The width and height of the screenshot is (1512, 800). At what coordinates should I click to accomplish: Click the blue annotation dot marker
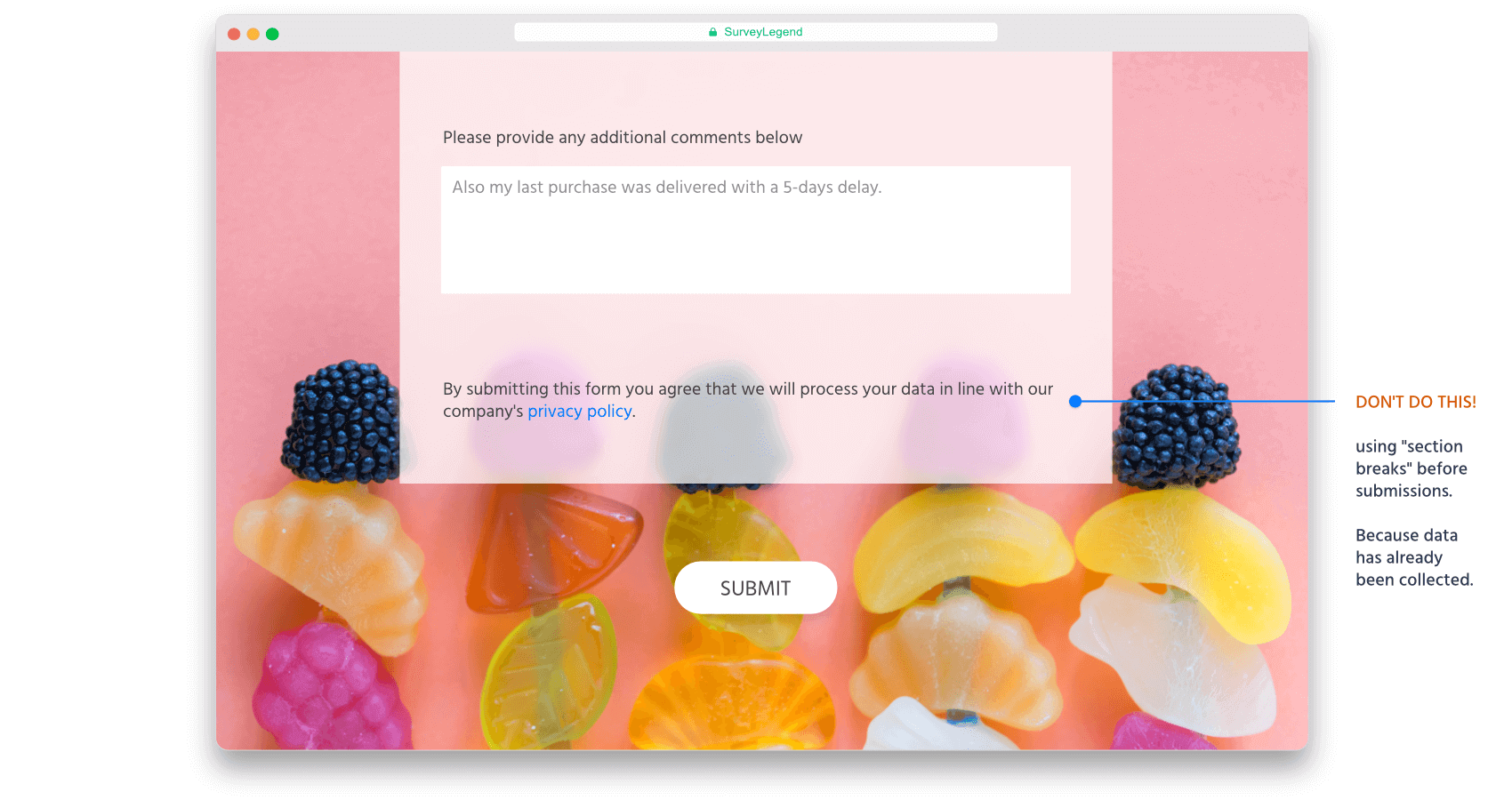(1075, 402)
